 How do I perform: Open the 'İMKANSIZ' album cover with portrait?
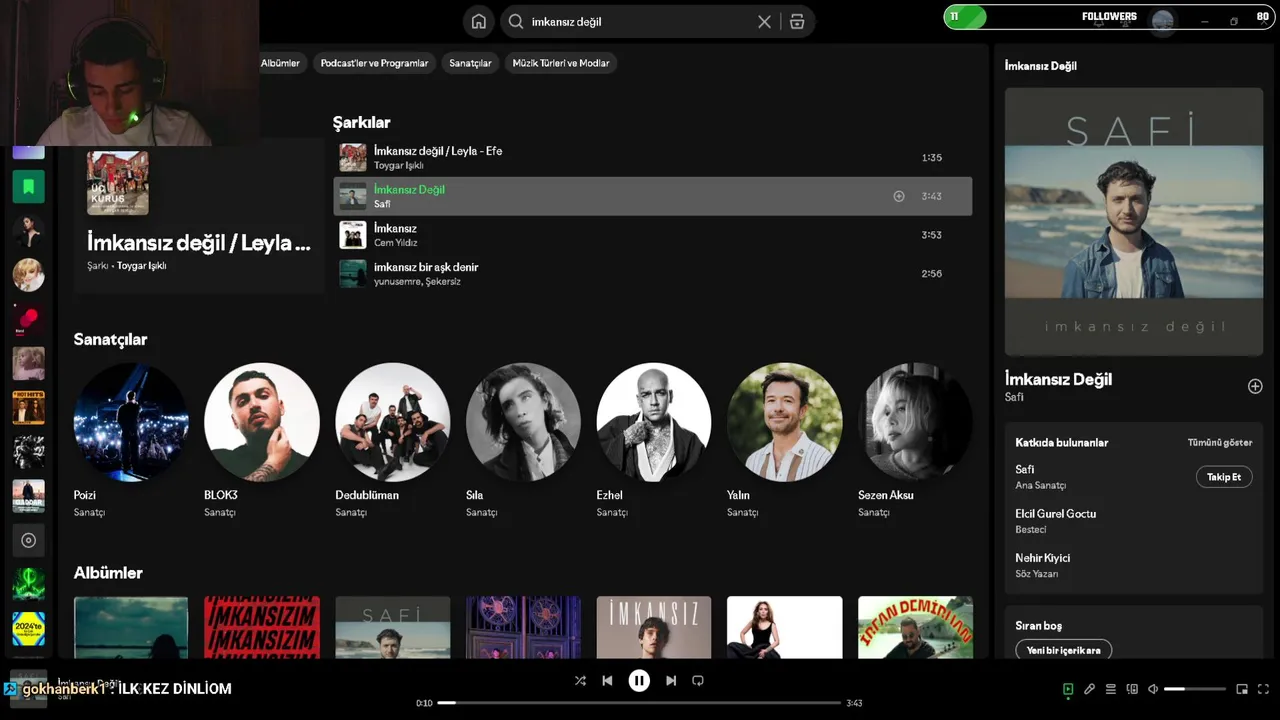[x=654, y=627]
